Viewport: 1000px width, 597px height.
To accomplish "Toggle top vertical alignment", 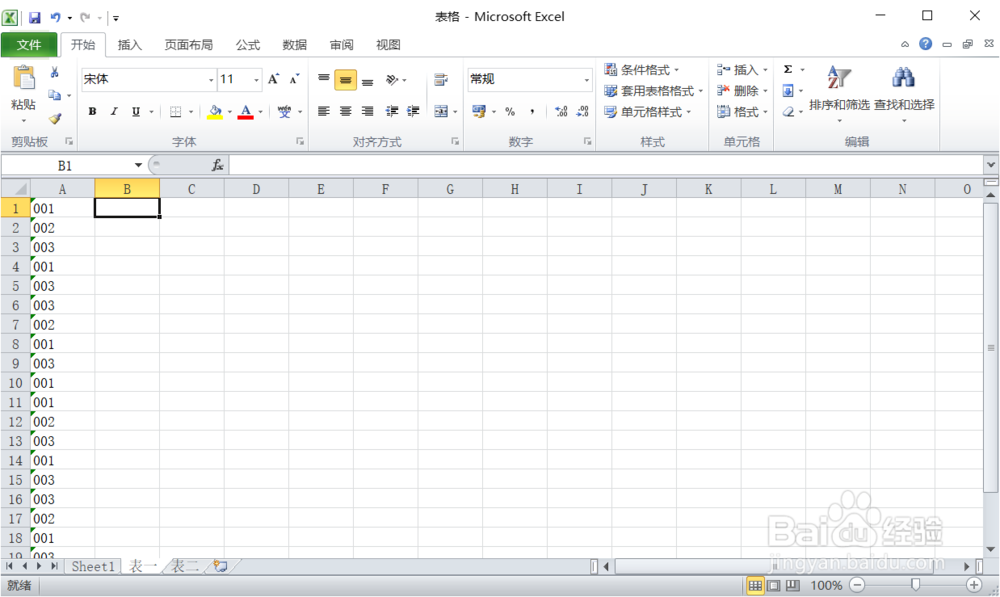I will point(324,80).
